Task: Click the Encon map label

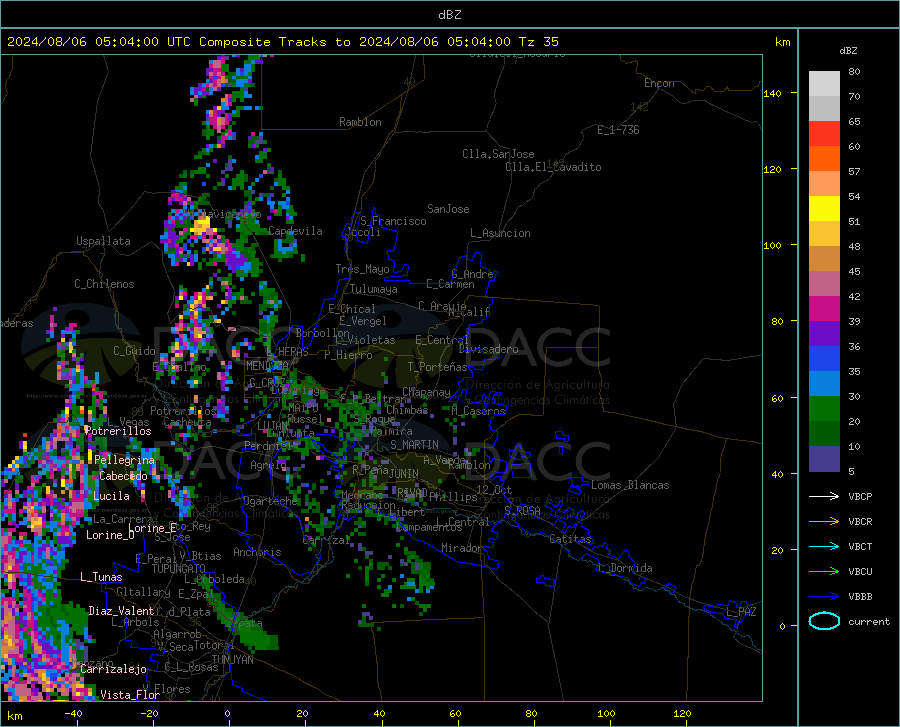Action: tap(659, 83)
